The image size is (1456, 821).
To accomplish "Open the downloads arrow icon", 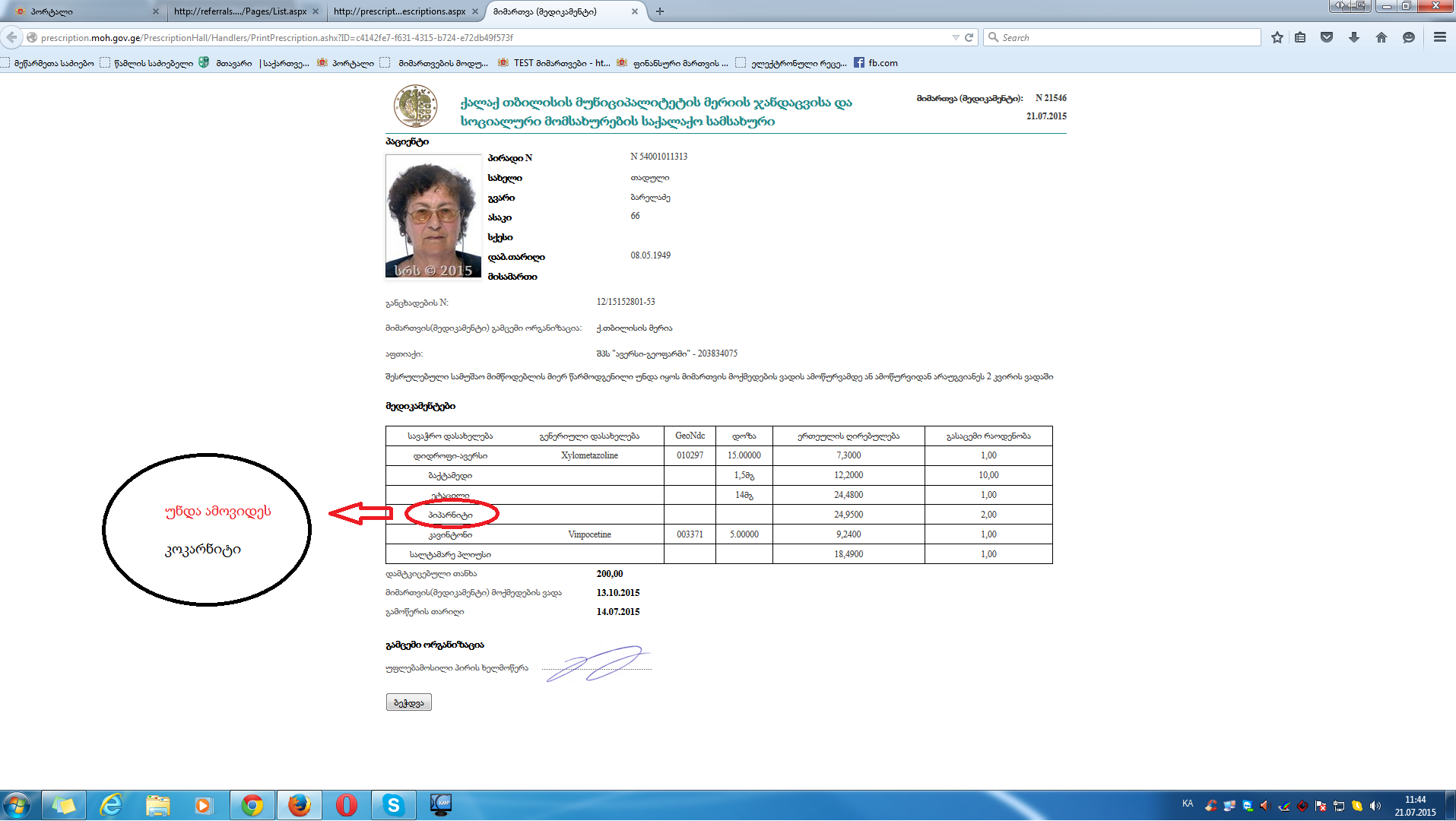I will coord(1354,37).
